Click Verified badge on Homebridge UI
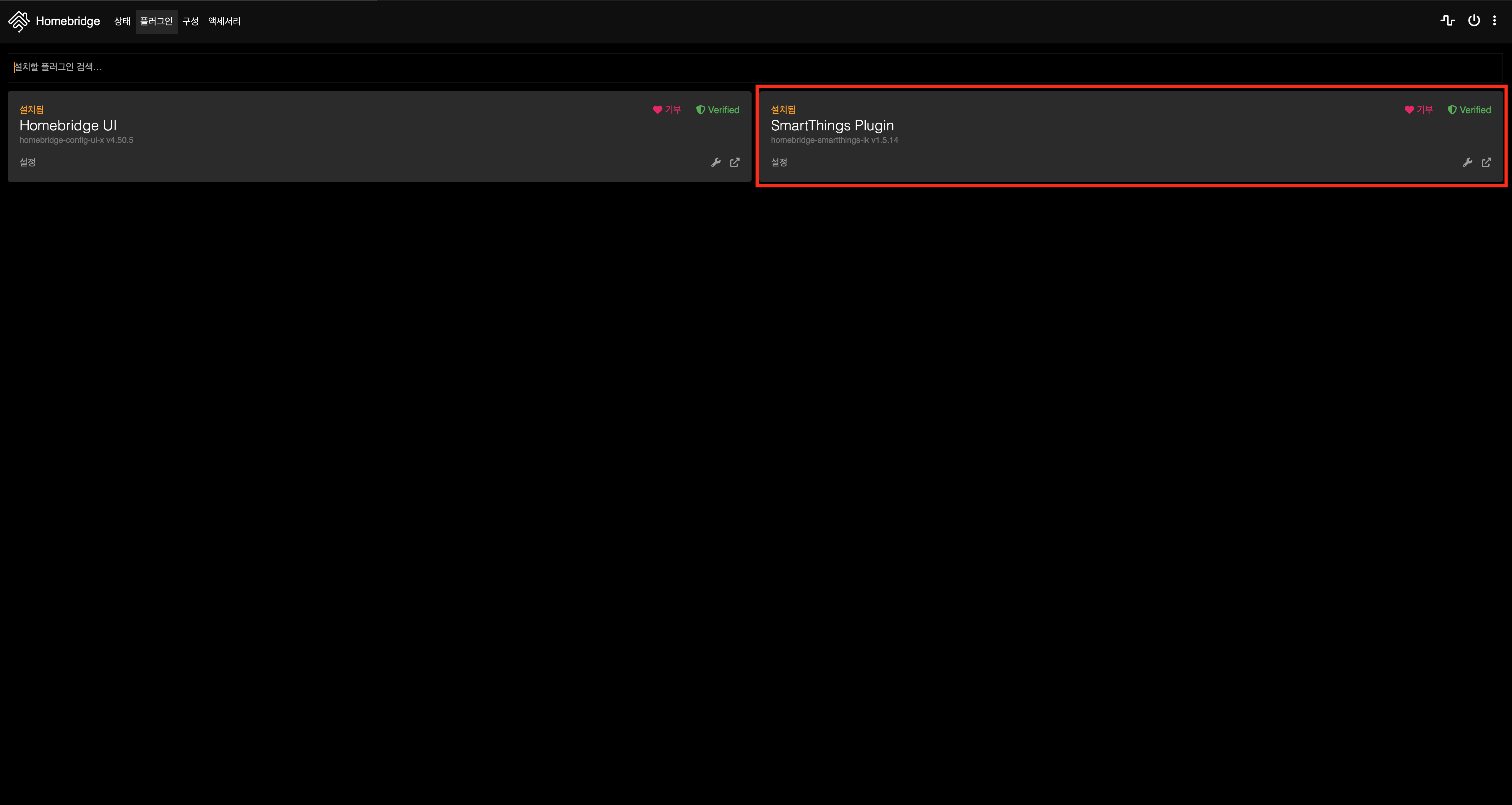The width and height of the screenshot is (1512, 805). coord(717,110)
